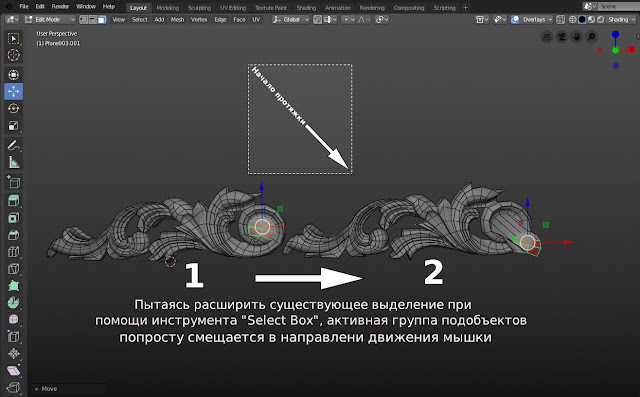Open the viewport gizmos dropdown
The width and height of the screenshot is (640, 397).
[500, 19]
